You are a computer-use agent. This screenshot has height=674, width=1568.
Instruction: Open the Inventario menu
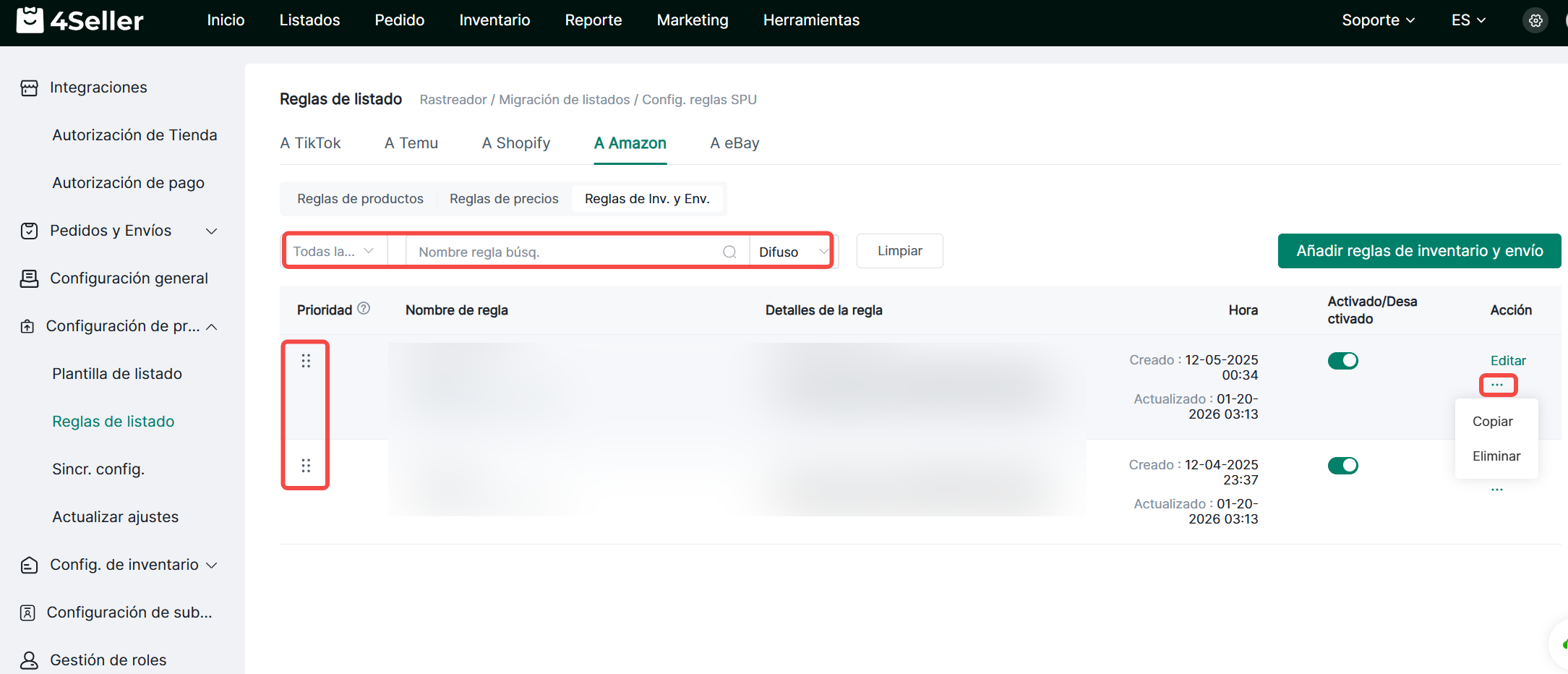(x=494, y=20)
